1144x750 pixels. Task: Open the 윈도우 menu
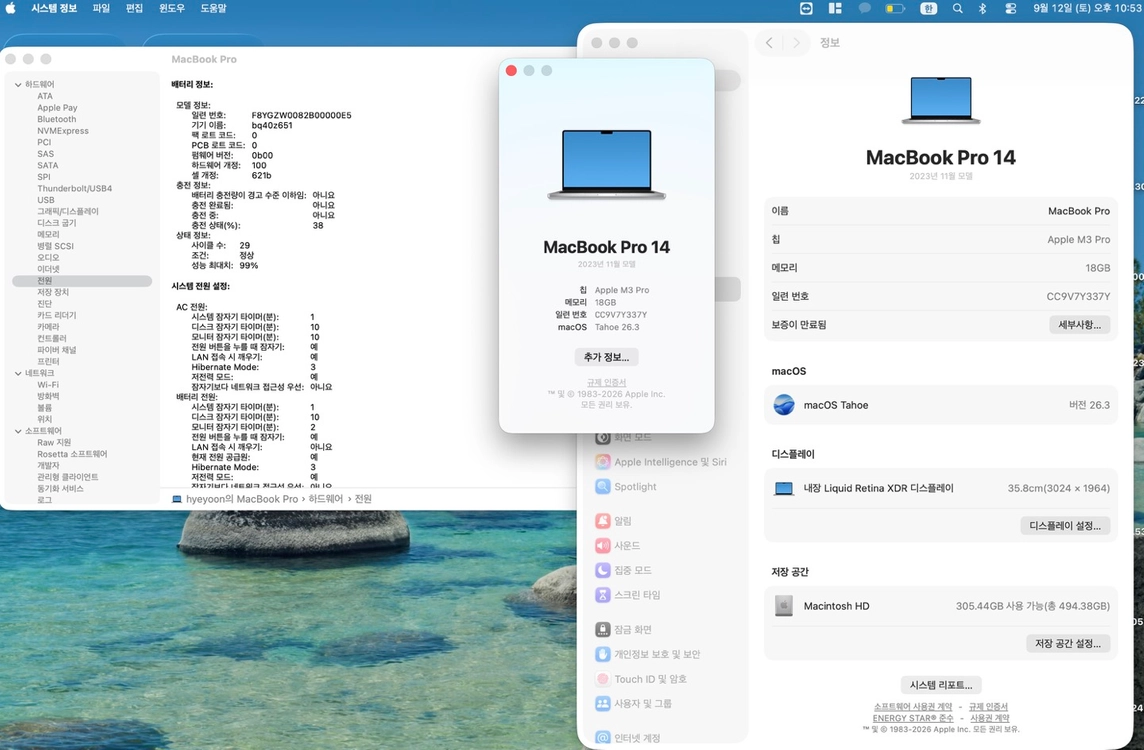click(x=172, y=8)
